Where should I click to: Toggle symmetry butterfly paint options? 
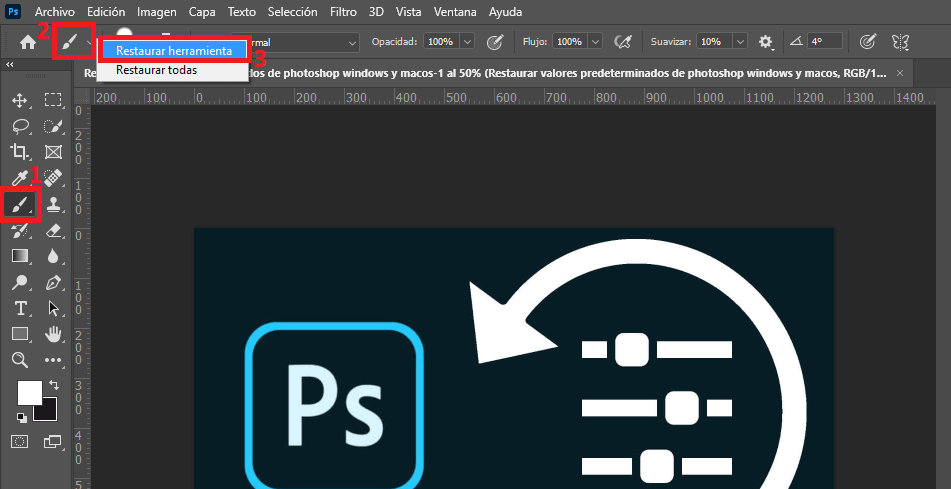900,42
